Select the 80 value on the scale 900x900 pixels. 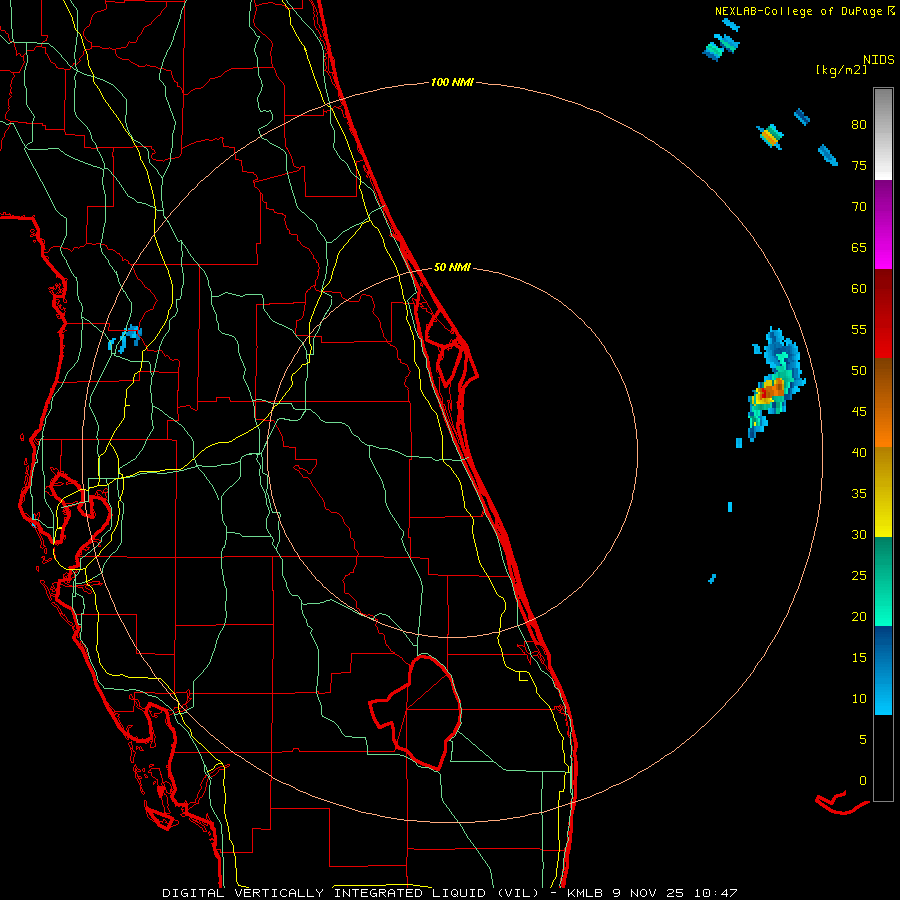click(x=859, y=125)
